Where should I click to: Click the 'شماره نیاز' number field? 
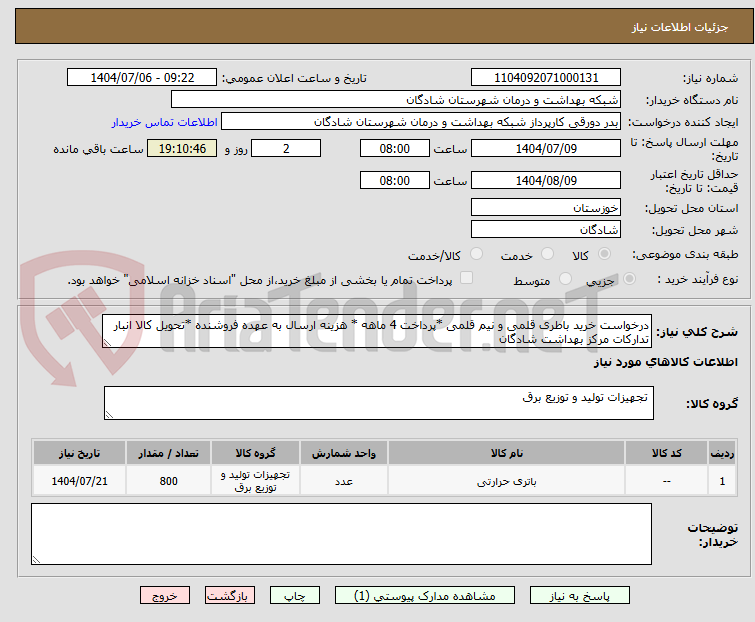[546, 78]
